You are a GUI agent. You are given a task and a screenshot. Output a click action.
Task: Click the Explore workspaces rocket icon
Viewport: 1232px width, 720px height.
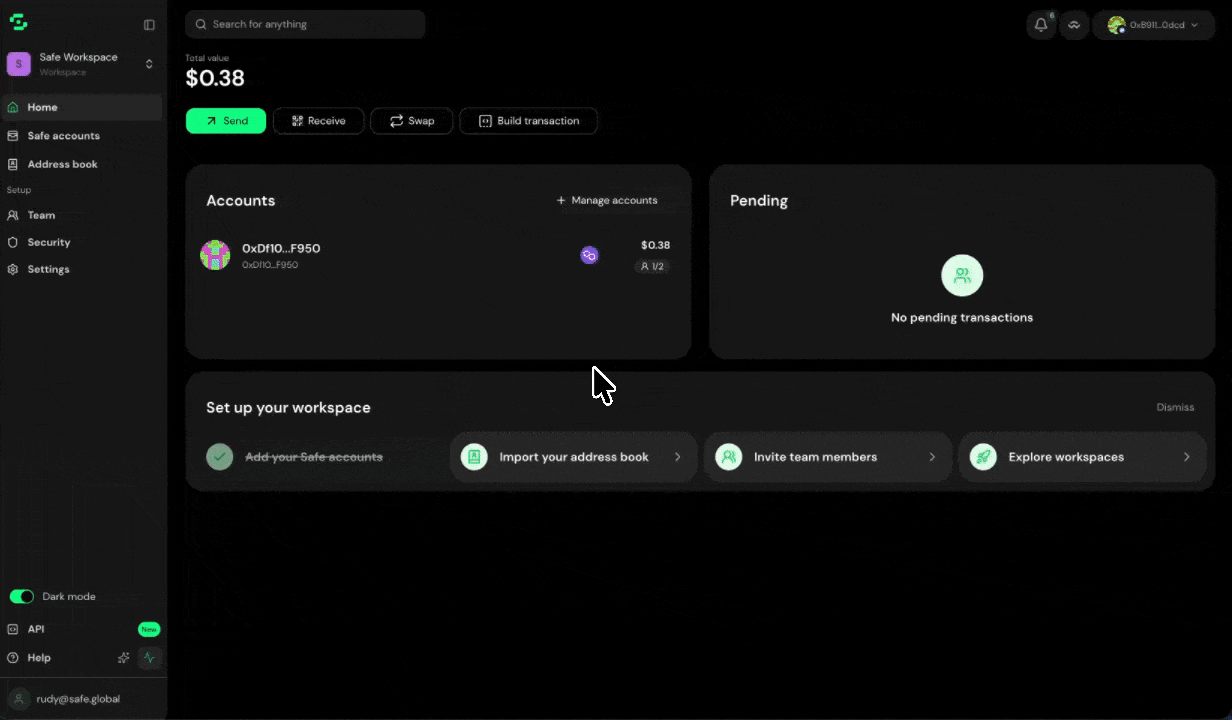coord(983,457)
